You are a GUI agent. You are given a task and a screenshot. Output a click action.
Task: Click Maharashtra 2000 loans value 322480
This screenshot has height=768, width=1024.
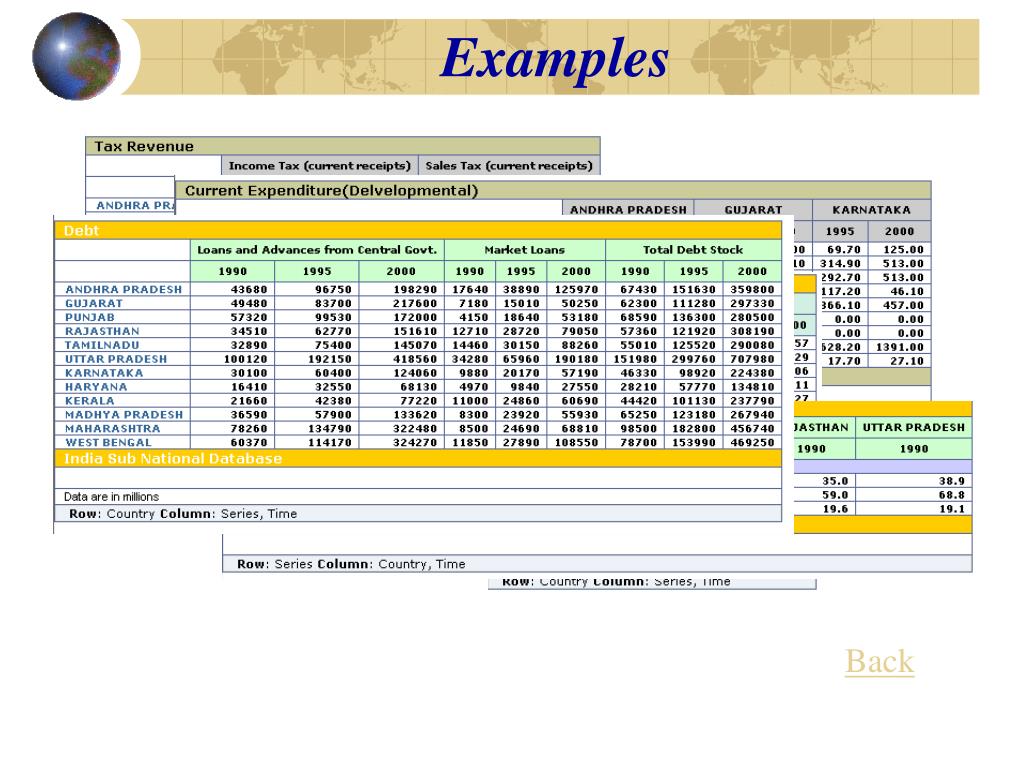point(415,428)
